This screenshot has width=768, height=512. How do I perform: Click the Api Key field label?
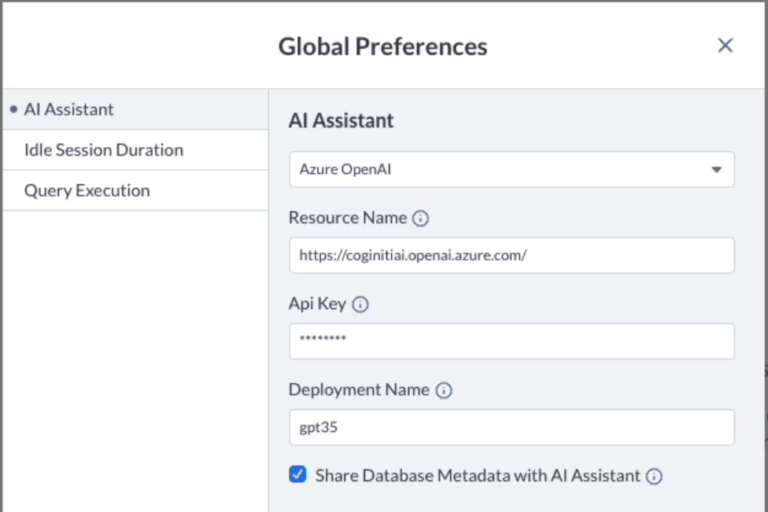(317, 304)
